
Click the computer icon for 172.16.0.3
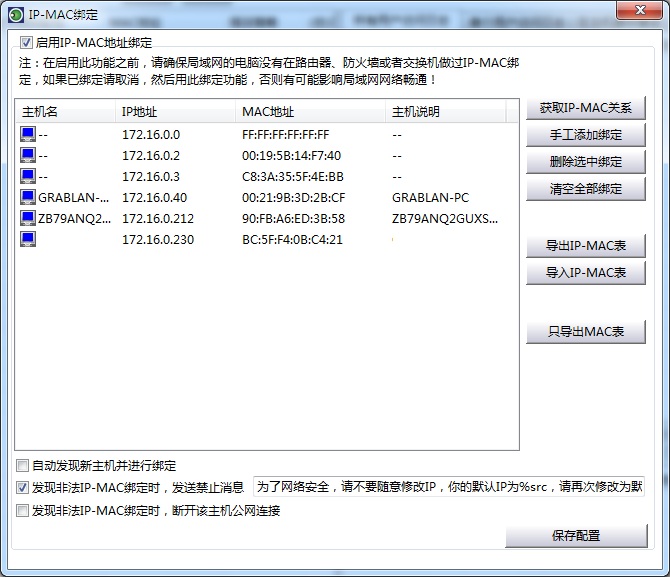(x=28, y=176)
